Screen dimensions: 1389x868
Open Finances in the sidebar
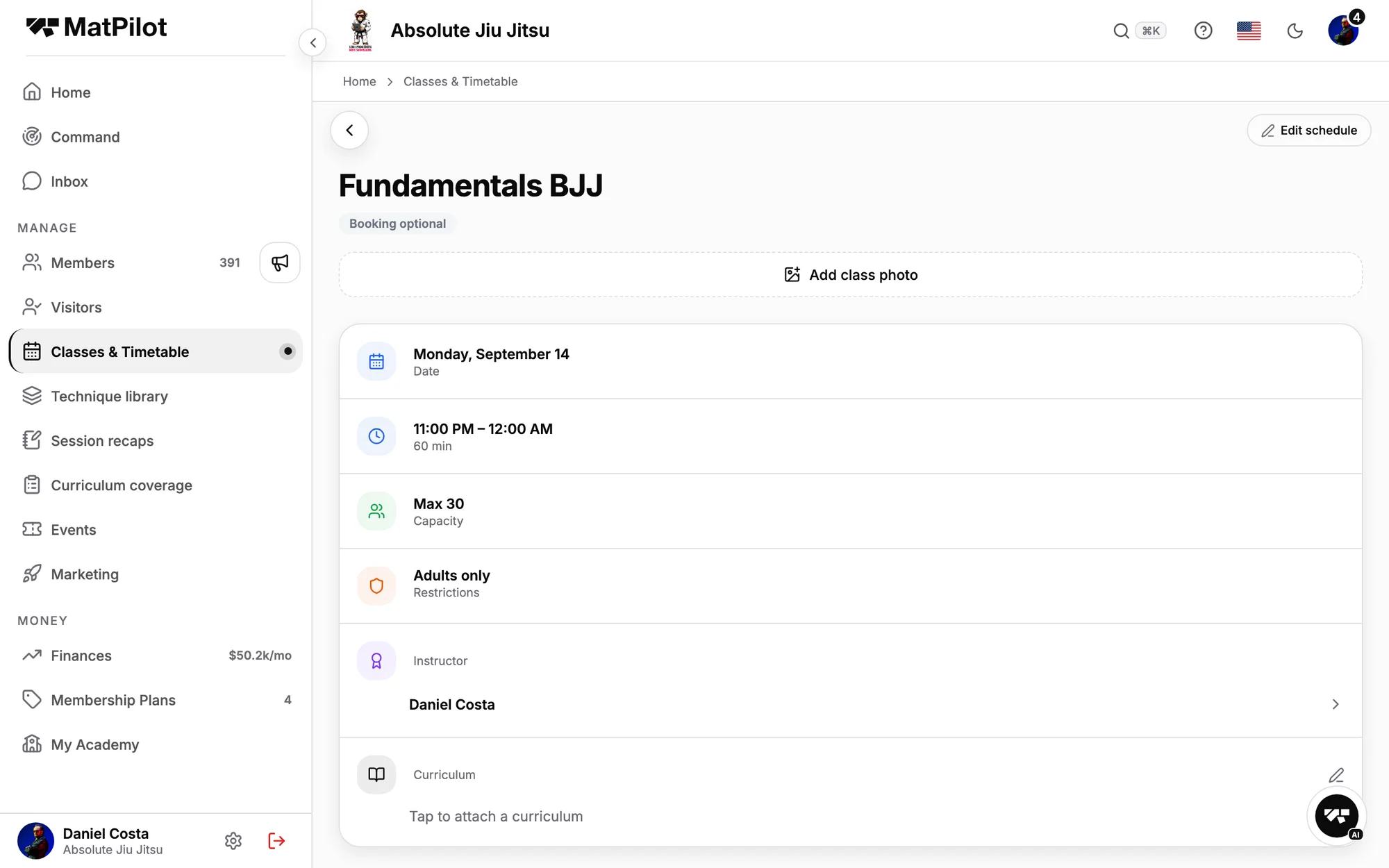(x=156, y=656)
